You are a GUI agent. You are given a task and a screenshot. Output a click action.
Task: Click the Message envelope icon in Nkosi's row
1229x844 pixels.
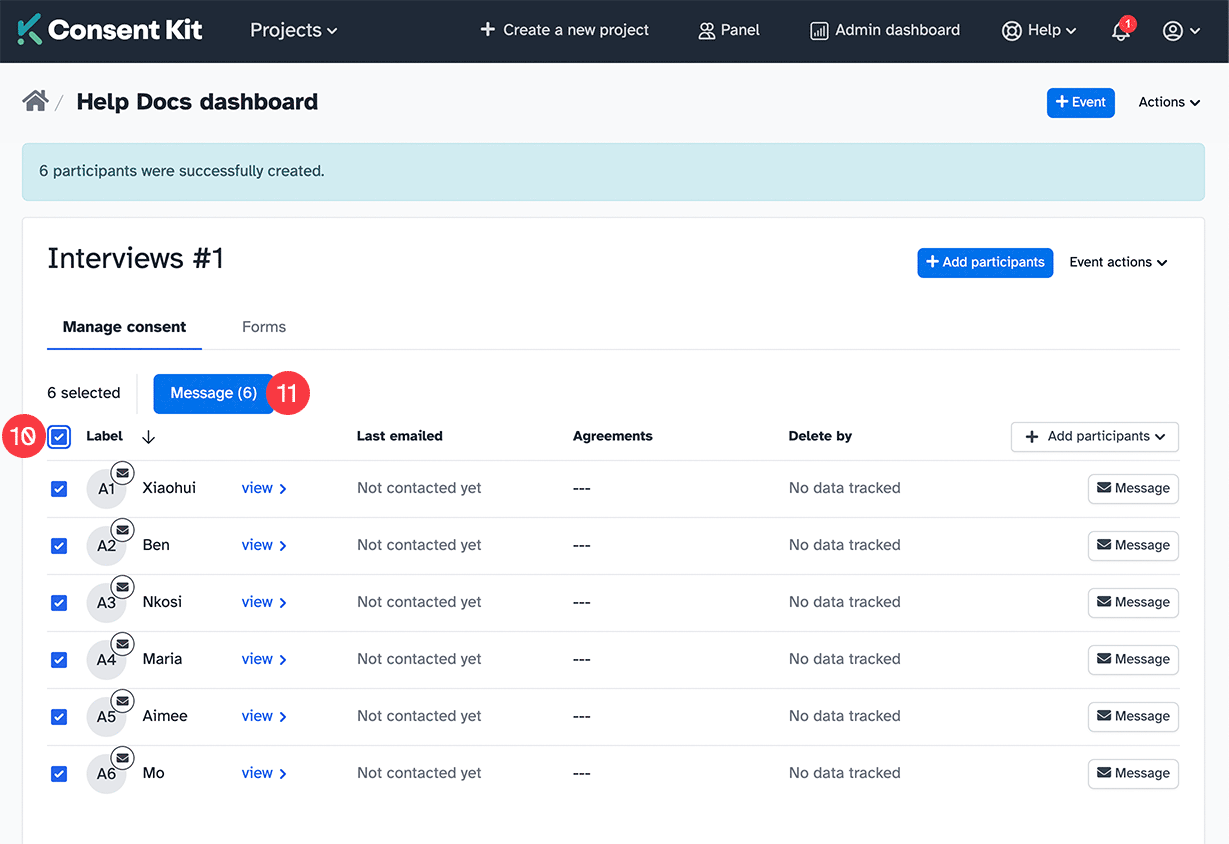(x=1104, y=602)
